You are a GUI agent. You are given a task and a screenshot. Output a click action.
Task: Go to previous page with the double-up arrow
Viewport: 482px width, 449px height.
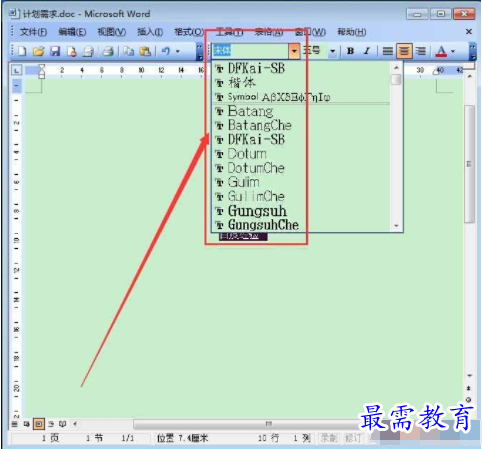[x=469, y=388]
